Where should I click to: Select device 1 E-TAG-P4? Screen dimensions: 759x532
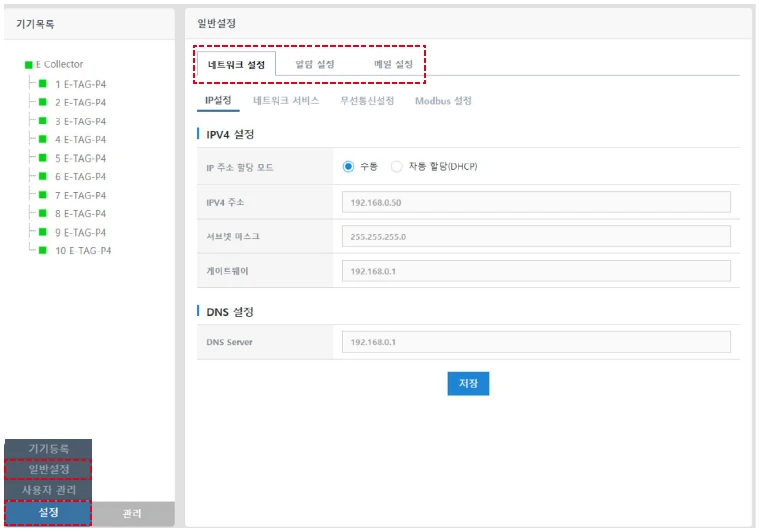[x=80, y=84]
